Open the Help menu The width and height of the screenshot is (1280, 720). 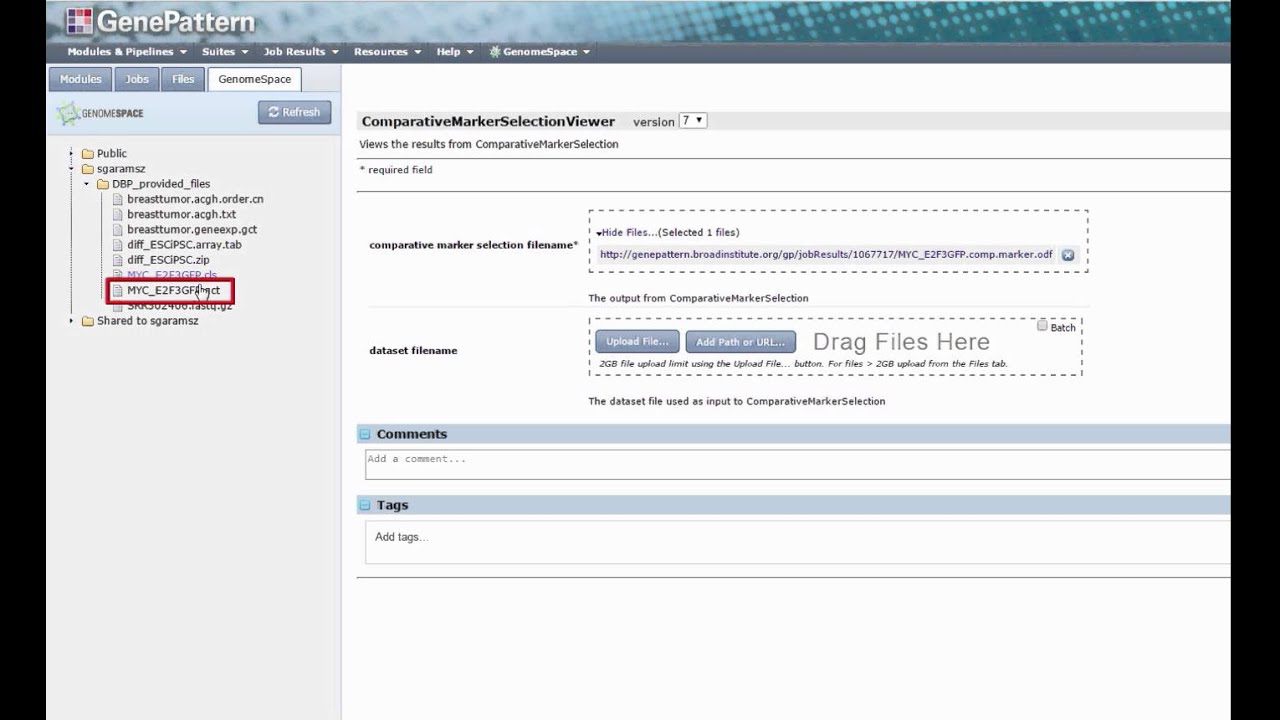point(455,52)
